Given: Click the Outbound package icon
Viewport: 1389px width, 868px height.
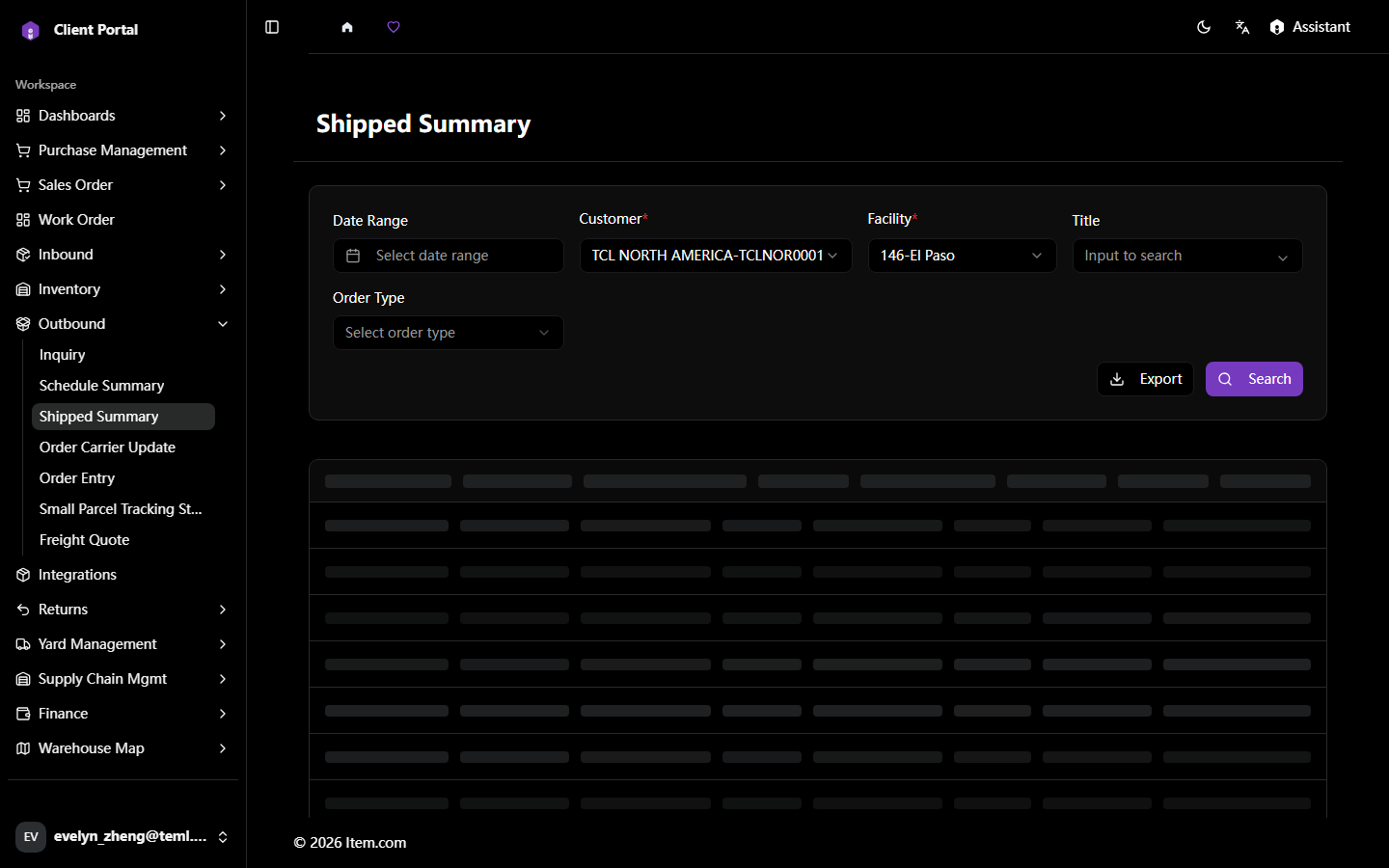Looking at the screenshot, I should tap(23, 324).
